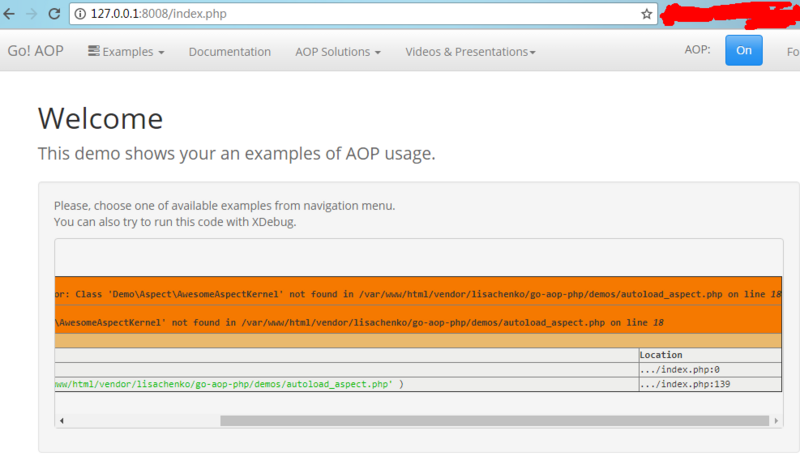Click the Welcome heading text

pyautogui.click(x=100, y=118)
